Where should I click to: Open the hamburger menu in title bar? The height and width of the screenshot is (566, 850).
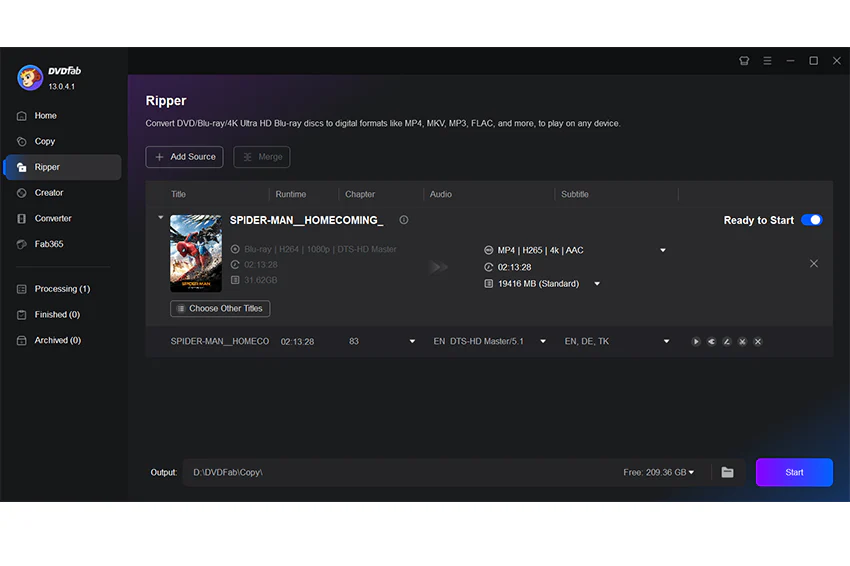click(x=767, y=61)
